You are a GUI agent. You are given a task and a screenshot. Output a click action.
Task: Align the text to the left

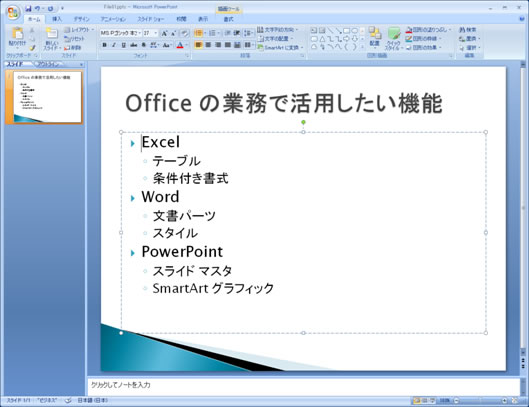(x=199, y=45)
